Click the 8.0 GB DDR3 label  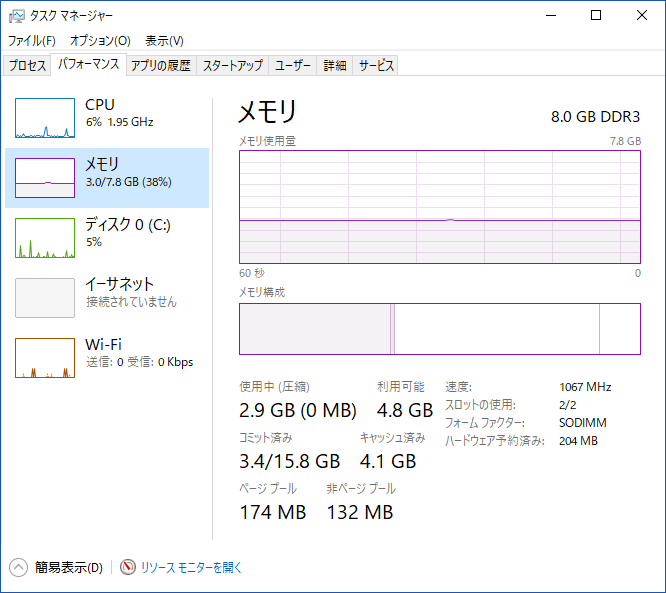(x=595, y=116)
